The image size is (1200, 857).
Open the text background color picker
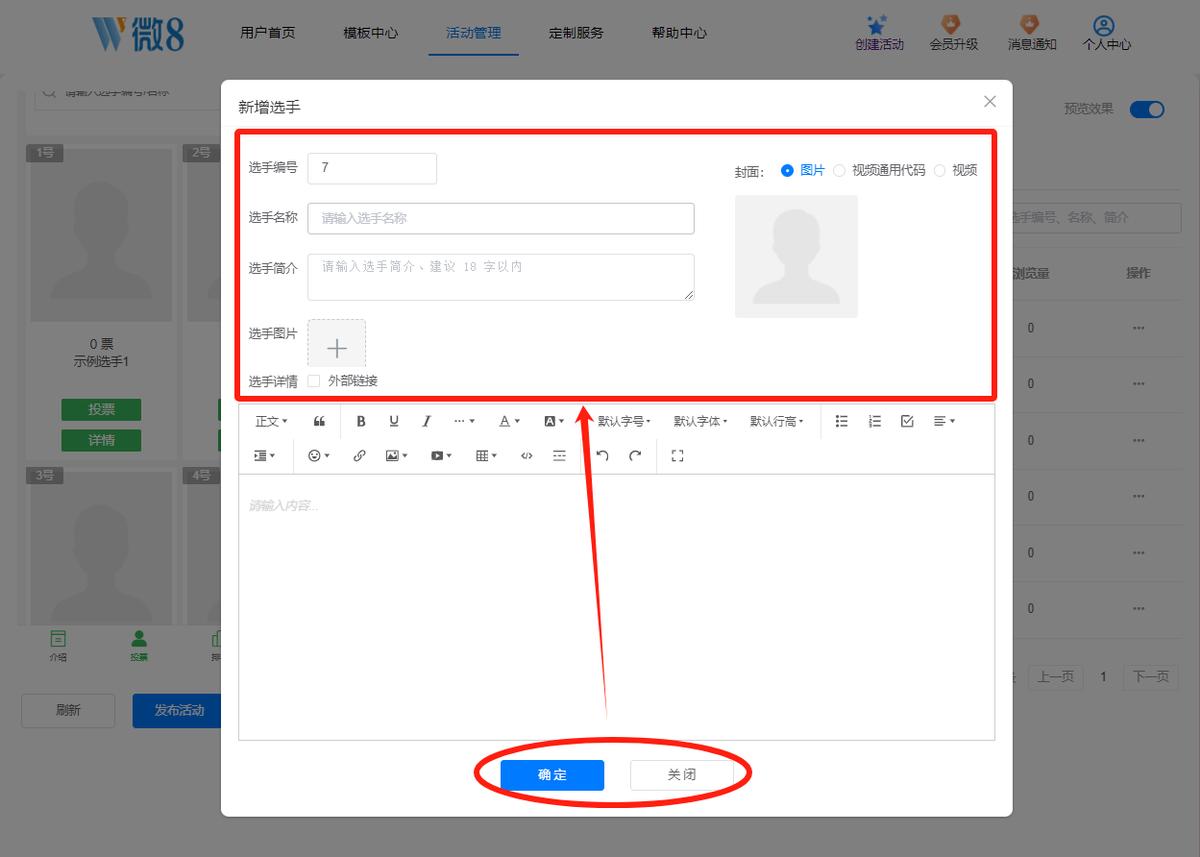[554, 422]
